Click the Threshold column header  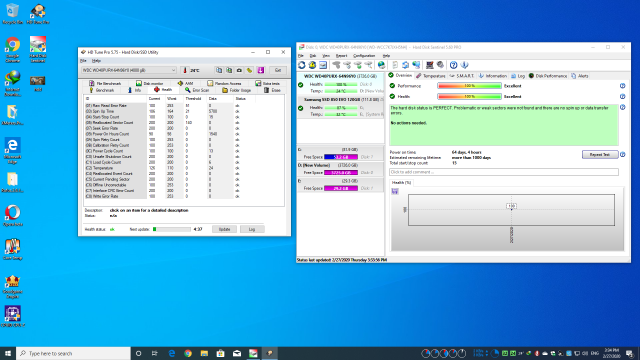click(x=195, y=99)
